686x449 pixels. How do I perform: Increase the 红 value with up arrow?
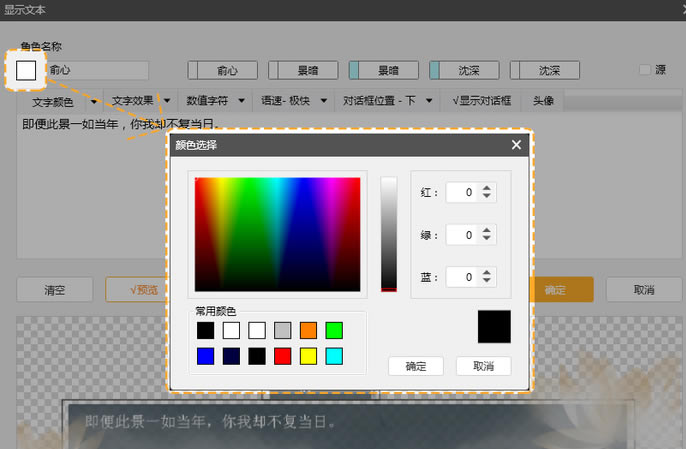pyautogui.click(x=487, y=187)
